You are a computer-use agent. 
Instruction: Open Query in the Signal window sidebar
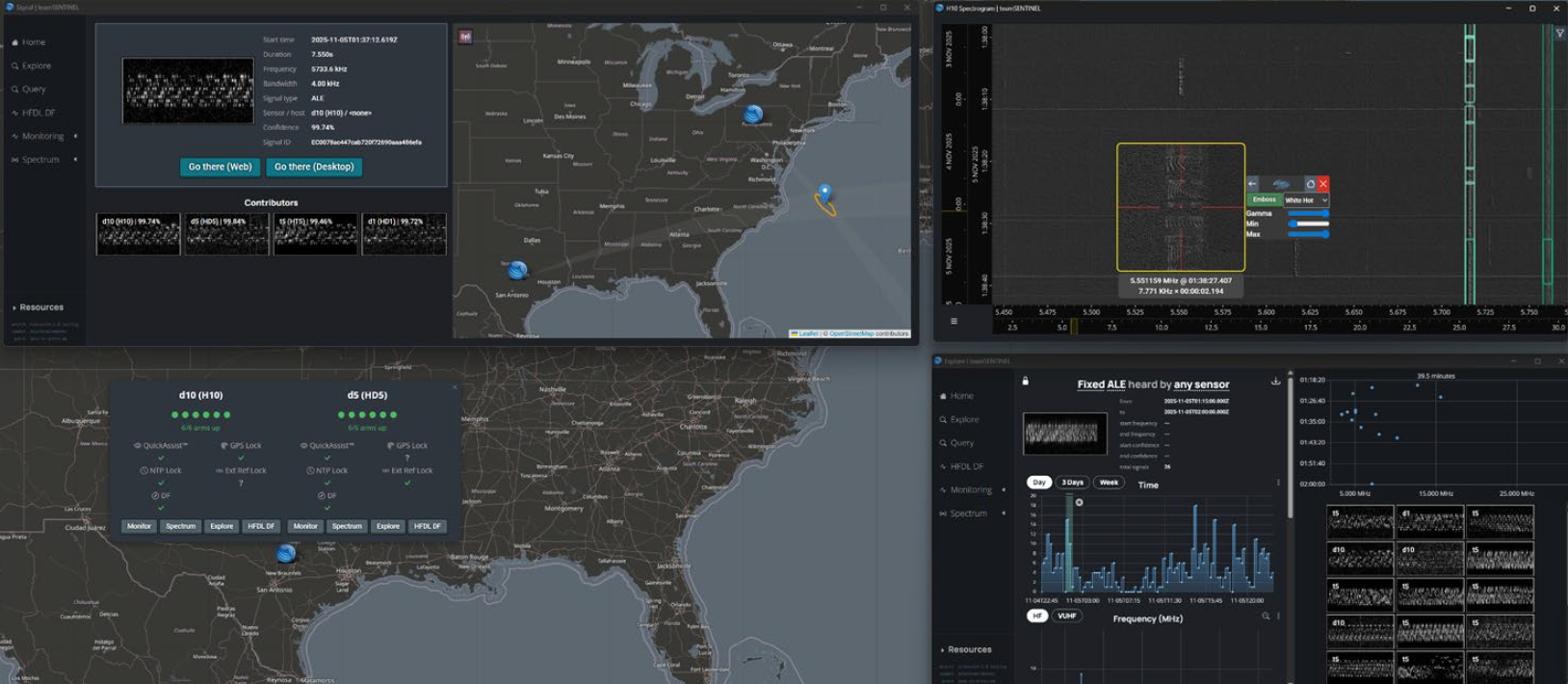pyautogui.click(x=29, y=89)
